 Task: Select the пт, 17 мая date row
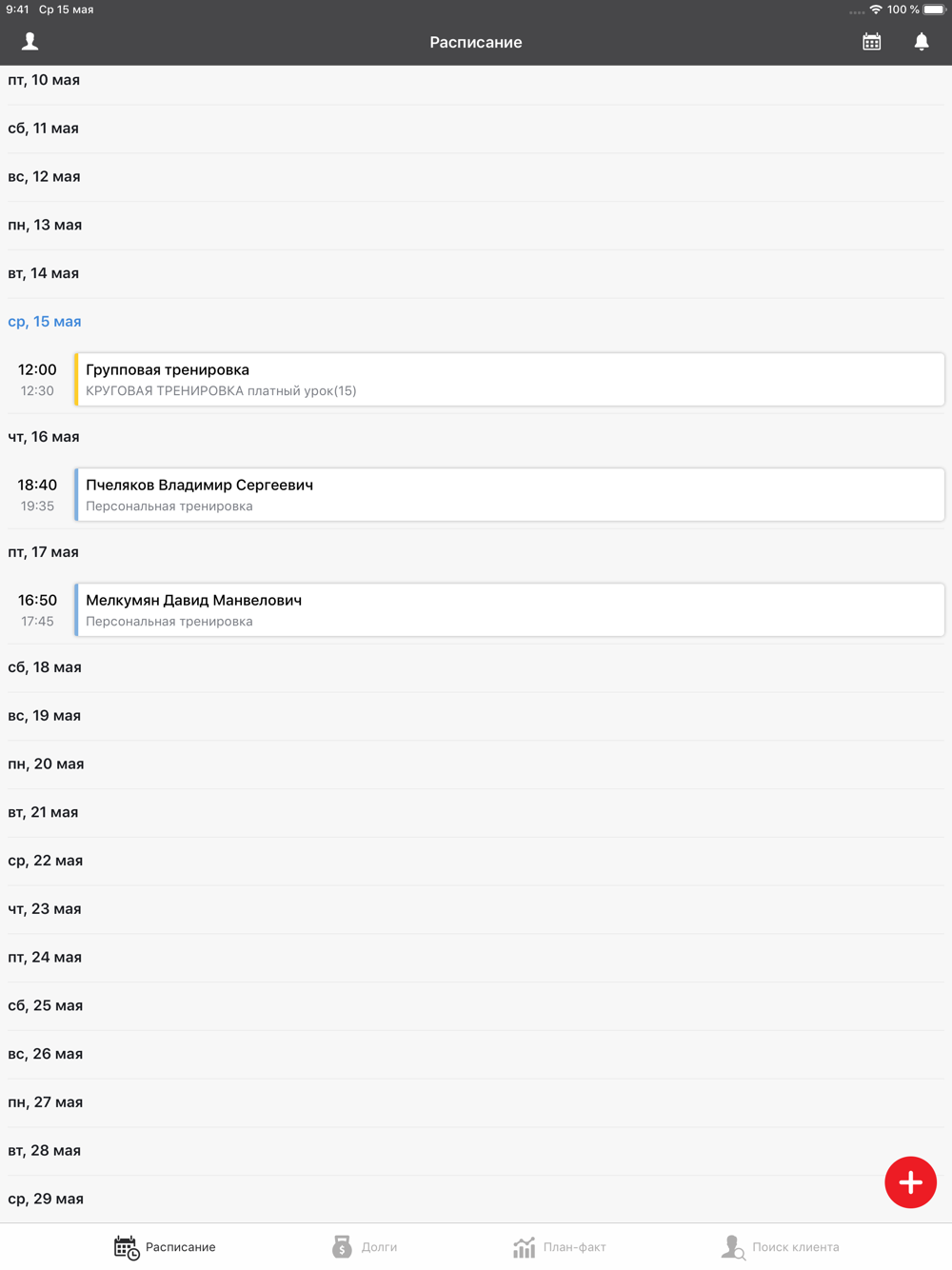[476, 552]
